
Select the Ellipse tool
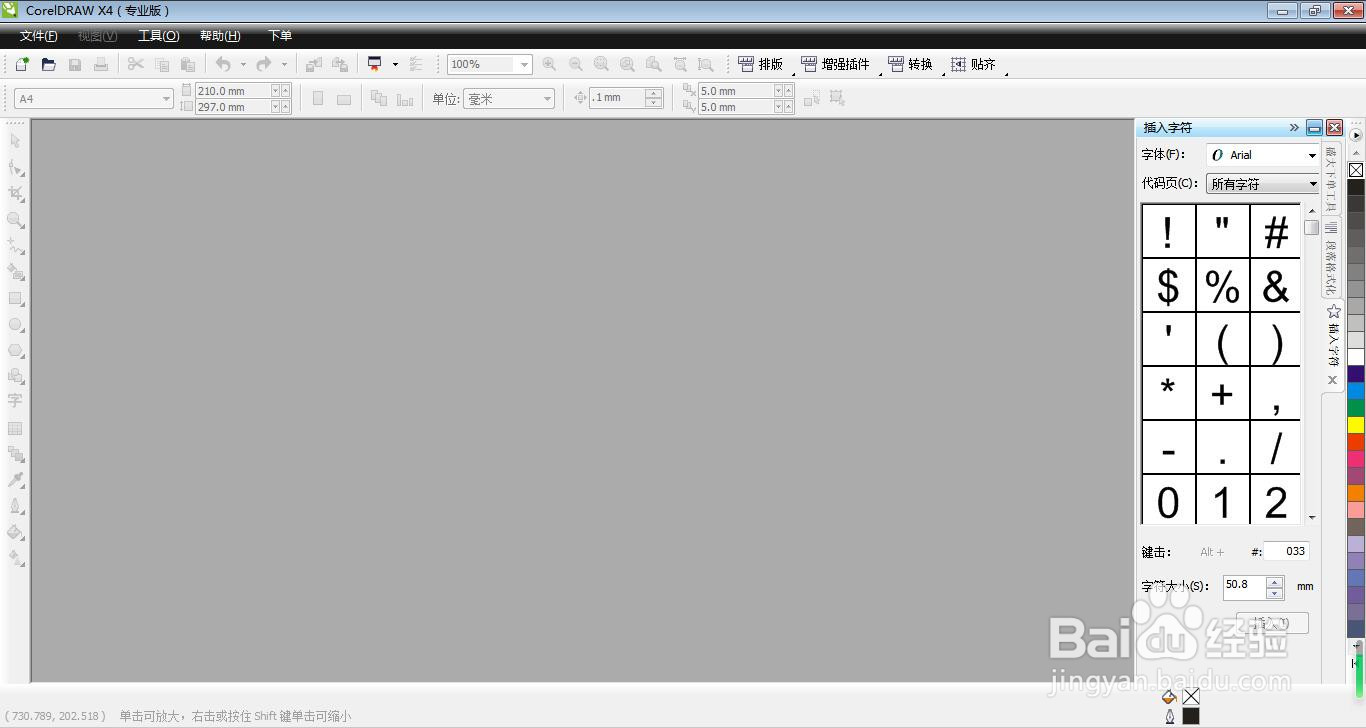(15, 324)
